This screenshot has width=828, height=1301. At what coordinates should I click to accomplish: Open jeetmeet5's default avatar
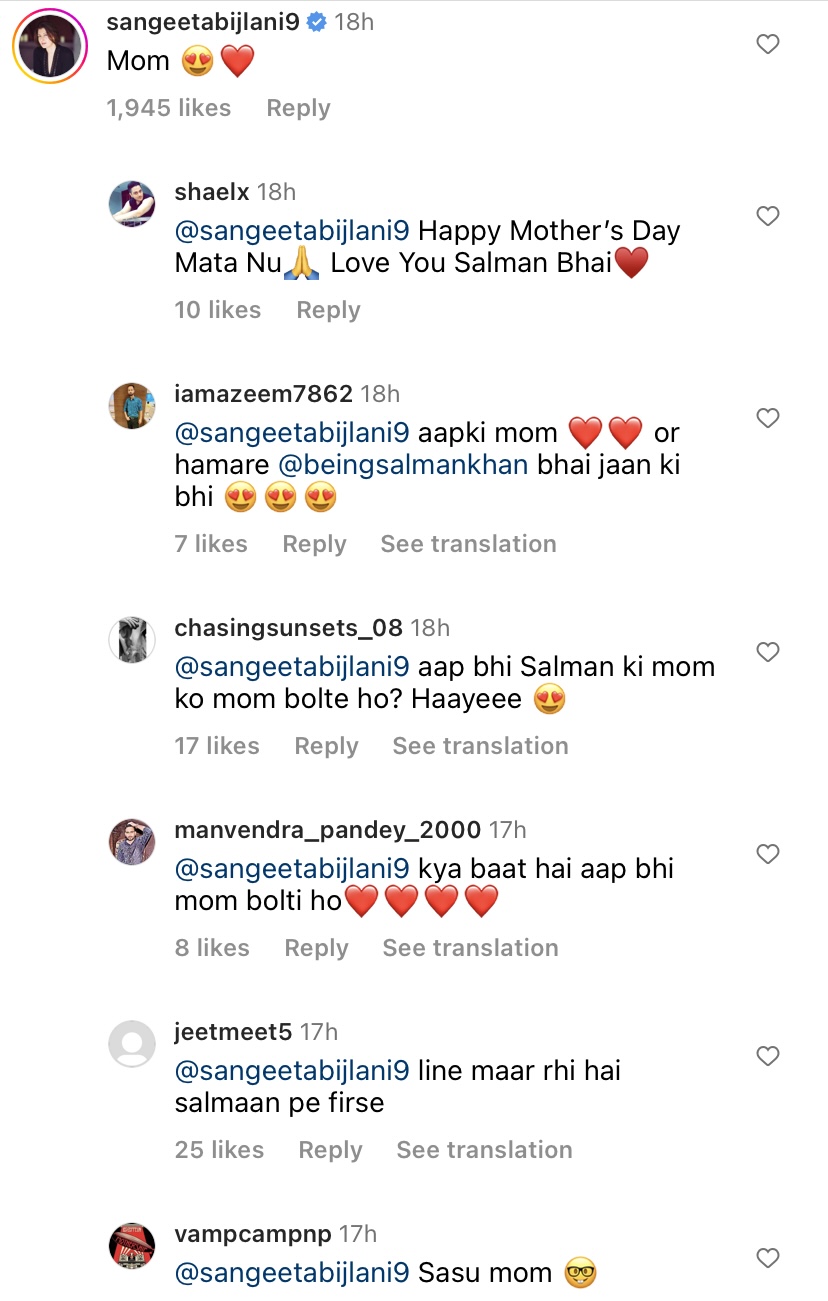(x=132, y=1044)
